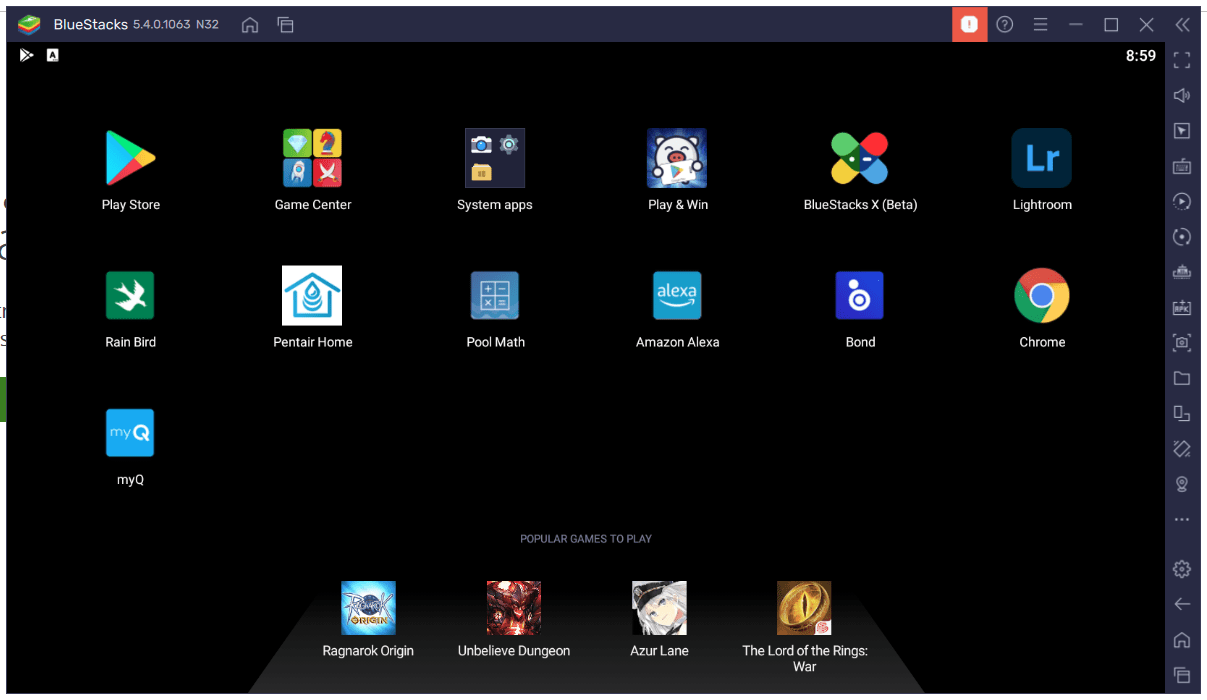Open the Amazon Alexa app

click(x=677, y=295)
